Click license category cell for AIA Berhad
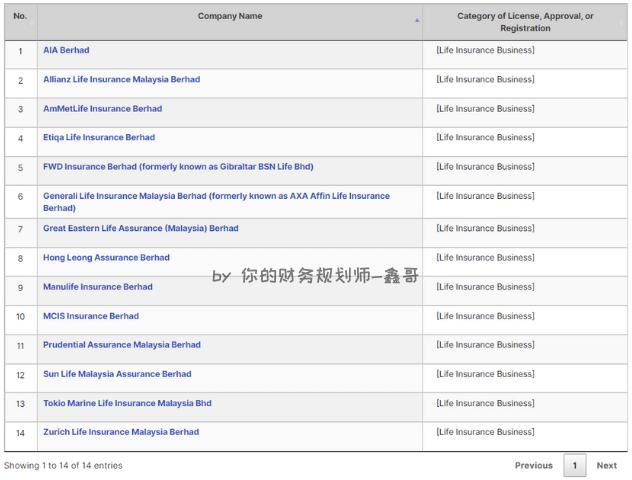The height and width of the screenshot is (480, 632). 525,54
